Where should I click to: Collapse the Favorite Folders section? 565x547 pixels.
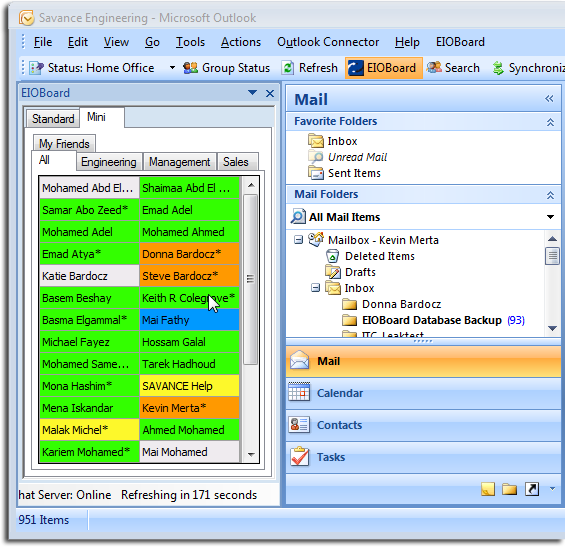(x=550, y=122)
